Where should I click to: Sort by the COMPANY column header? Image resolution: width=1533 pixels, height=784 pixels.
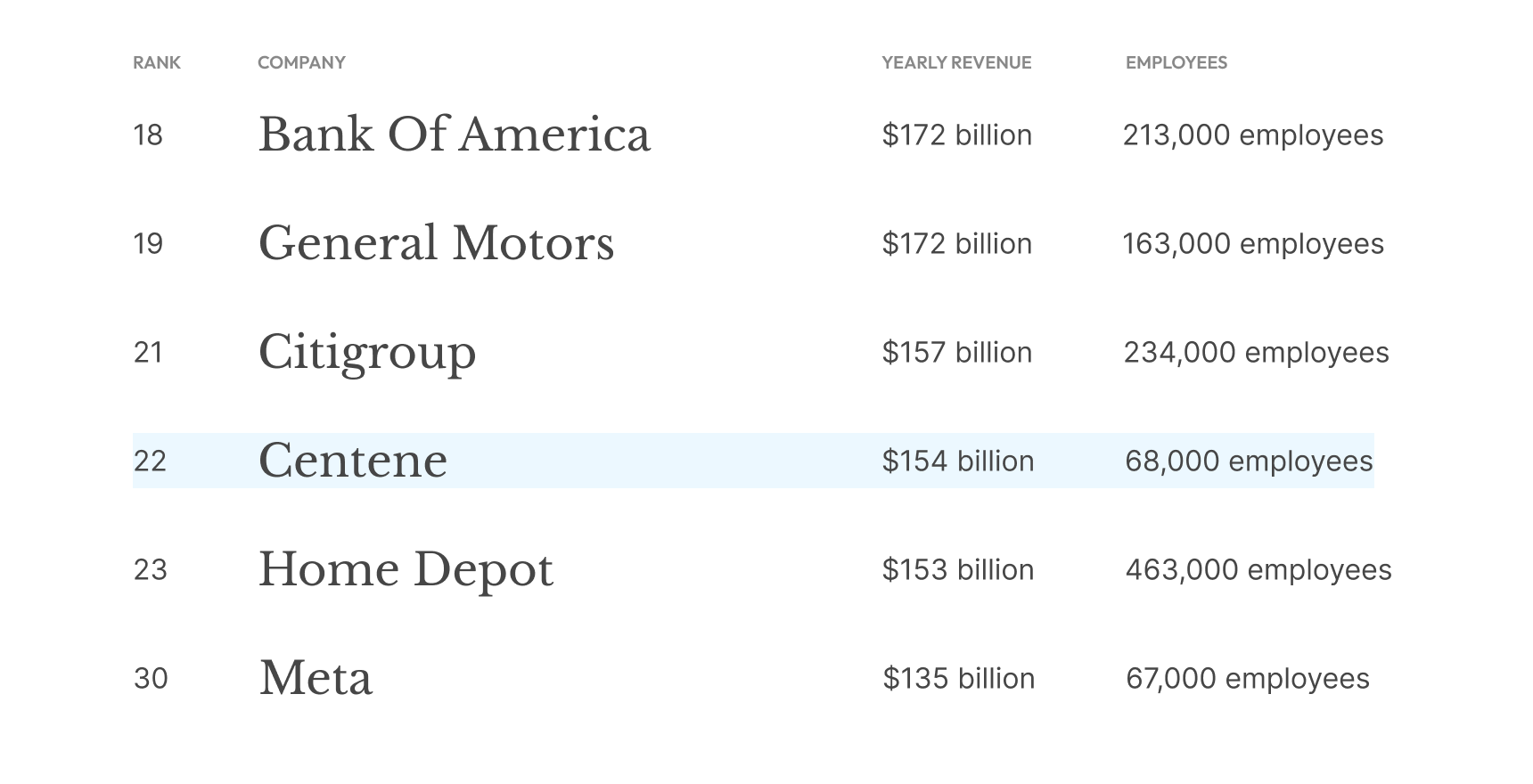(301, 62)
